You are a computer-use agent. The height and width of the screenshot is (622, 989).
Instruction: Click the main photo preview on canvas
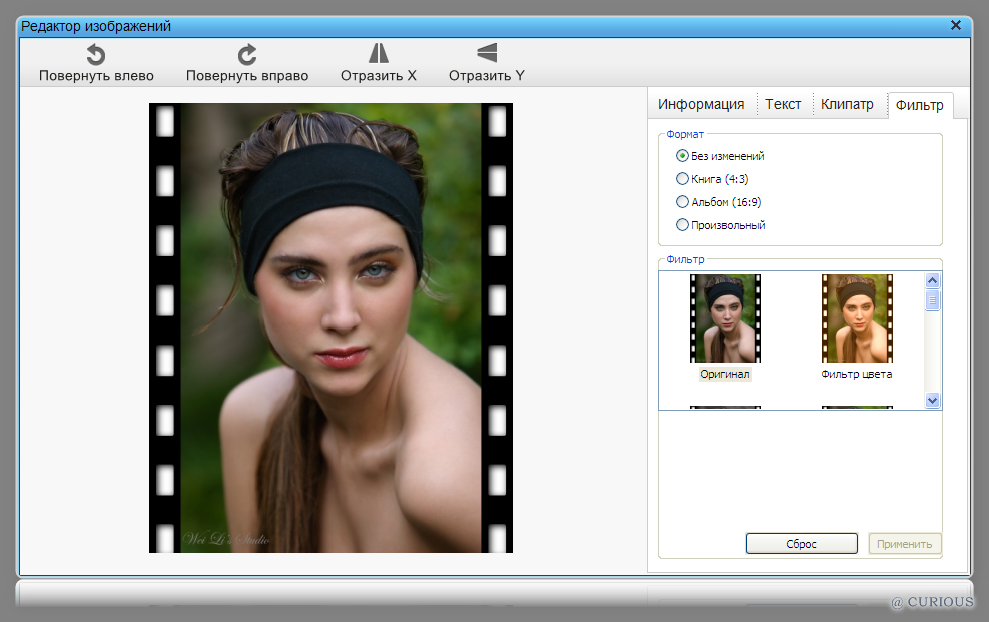[331, 328]
